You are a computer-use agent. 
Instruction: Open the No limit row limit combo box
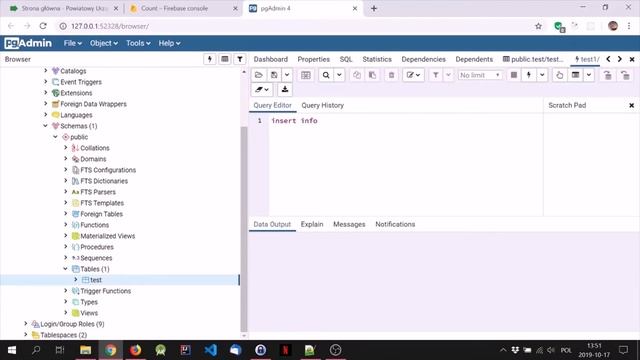(x=480, y=75)
